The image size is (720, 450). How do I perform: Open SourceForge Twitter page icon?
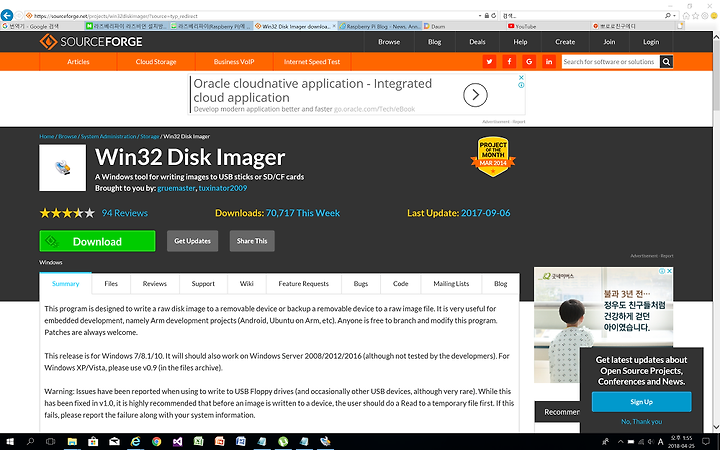pyautogui.click(x=489, y=62)
